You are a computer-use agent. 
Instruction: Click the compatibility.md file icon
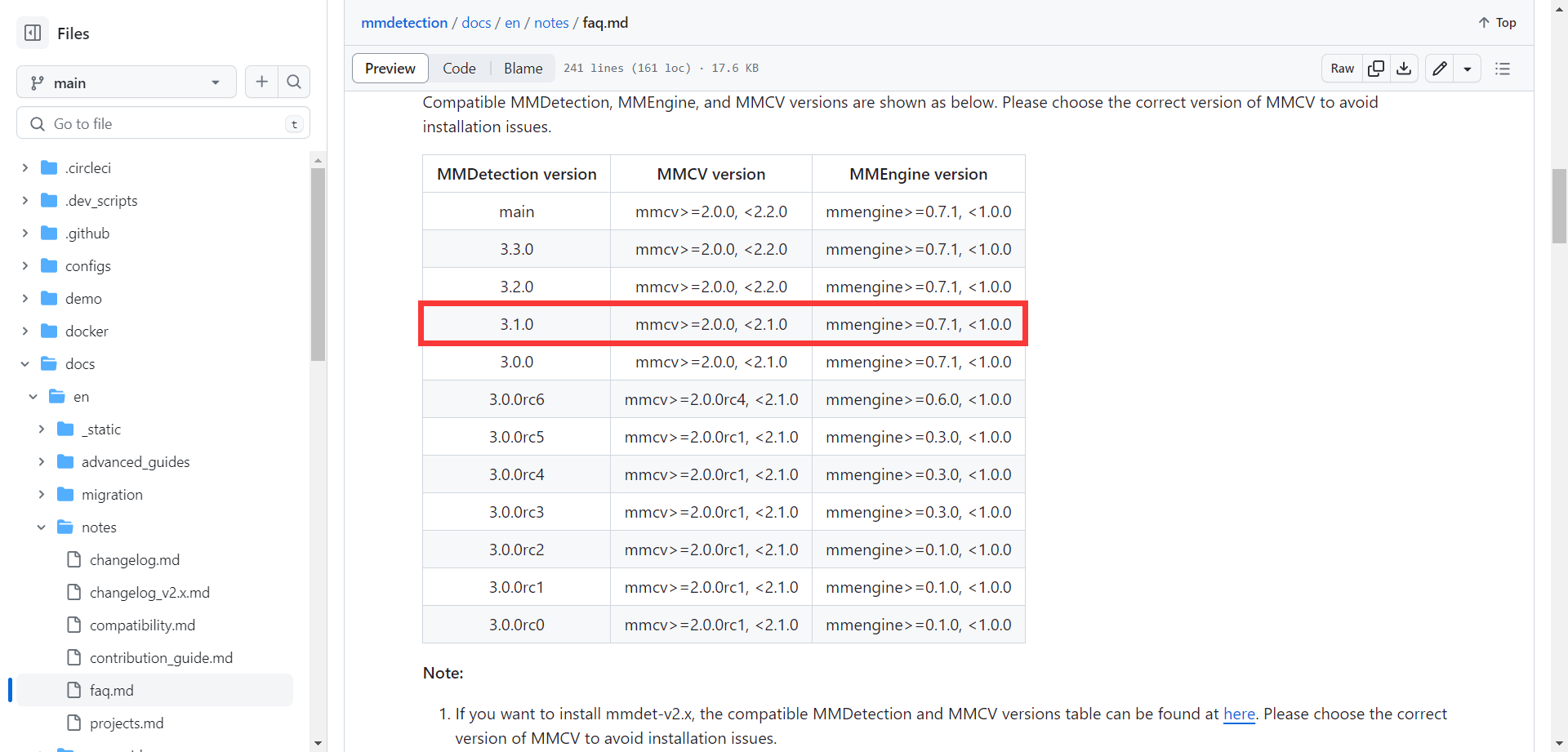coord(73,625)
